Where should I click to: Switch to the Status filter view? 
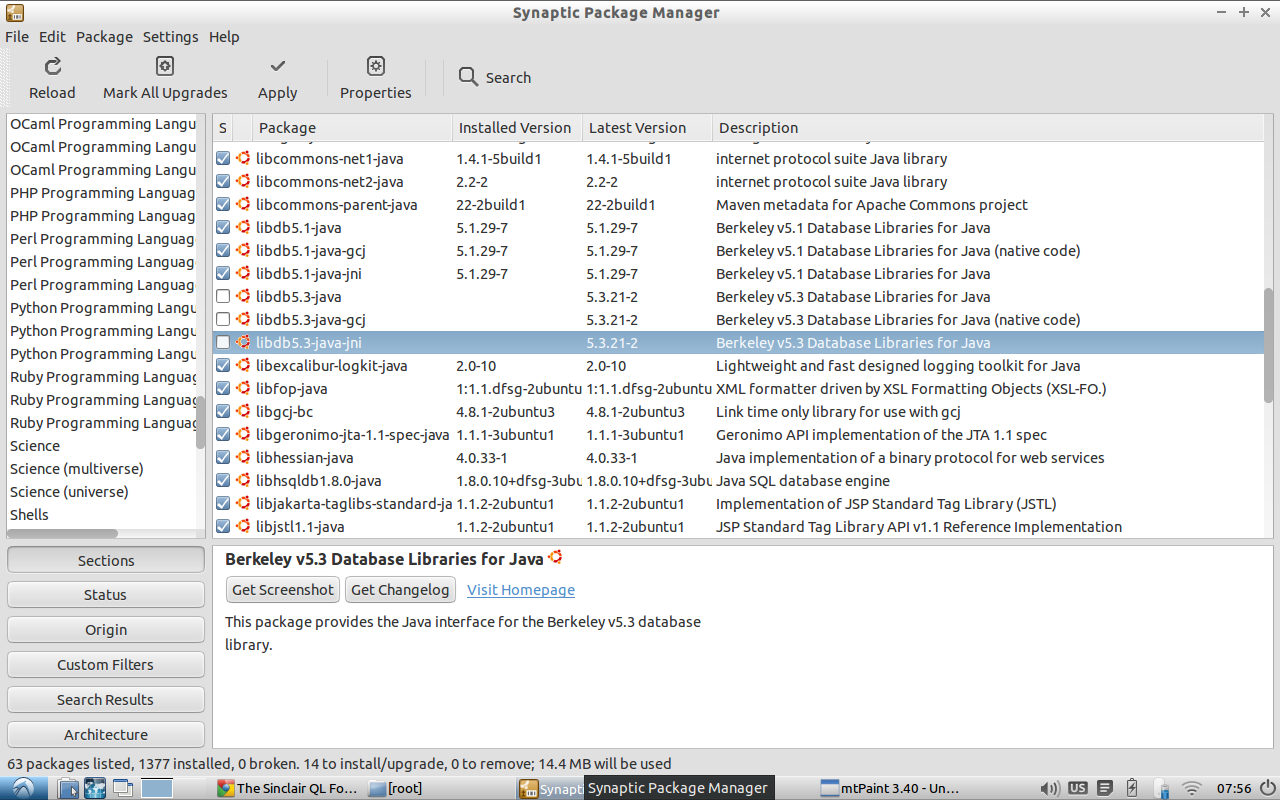click(x=106, y=595)
